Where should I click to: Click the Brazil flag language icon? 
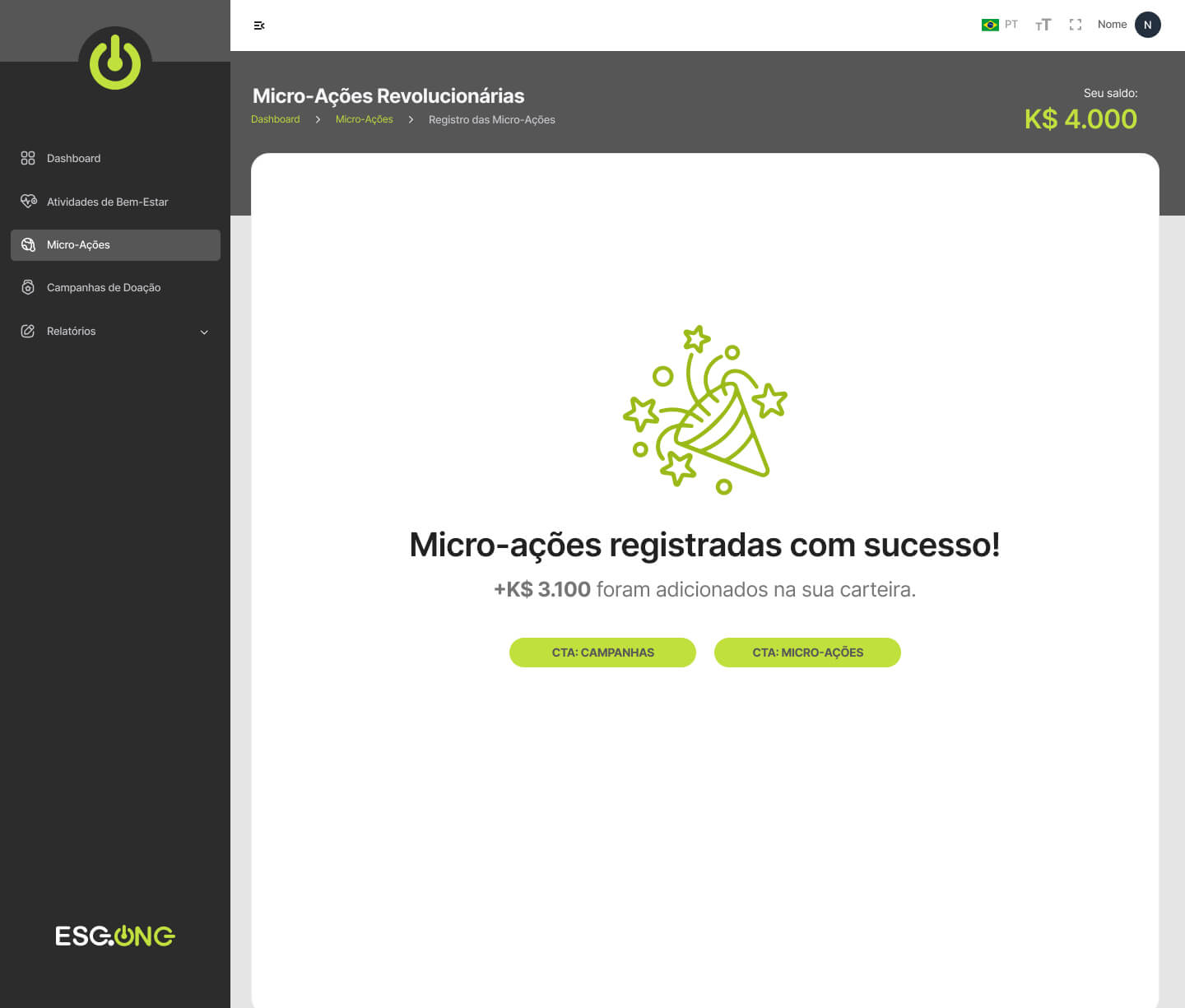990,25
